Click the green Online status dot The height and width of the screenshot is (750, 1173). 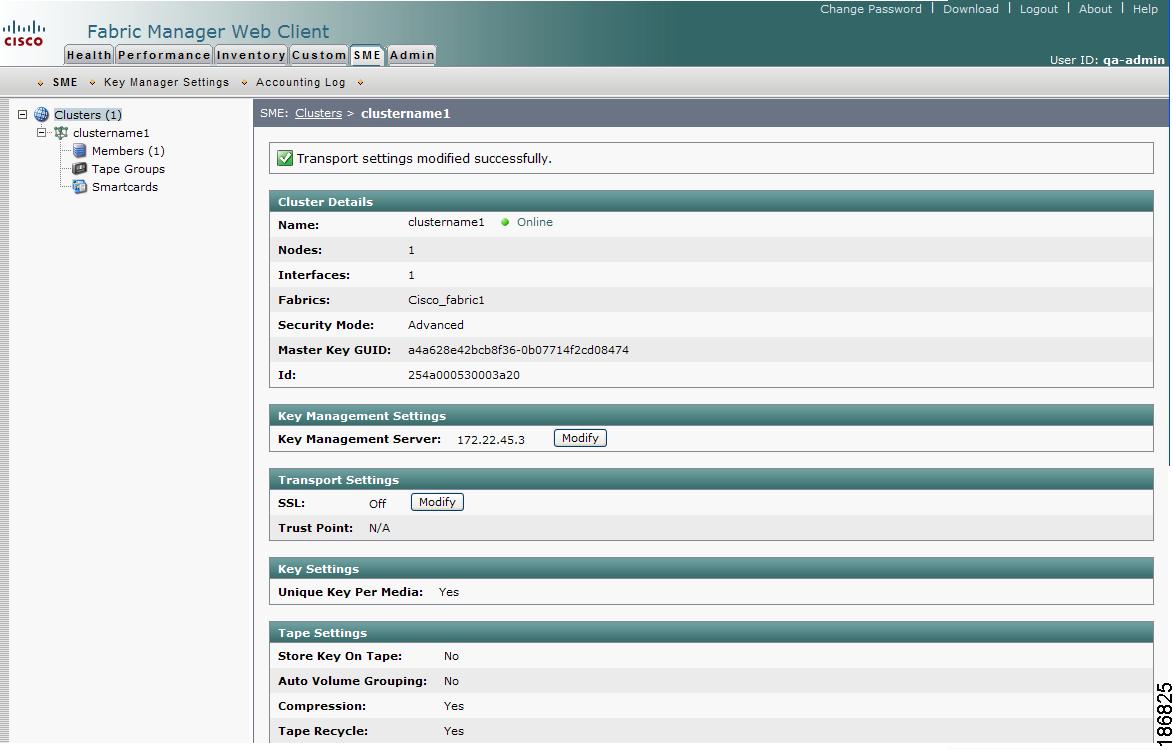tap(505, 222)
